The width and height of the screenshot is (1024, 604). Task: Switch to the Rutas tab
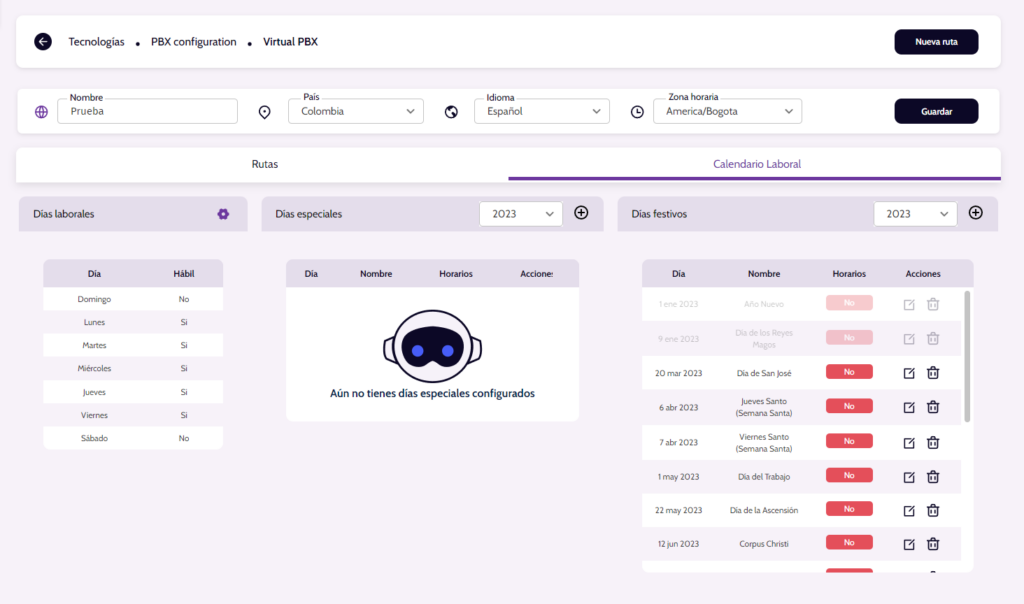(264, 164)
